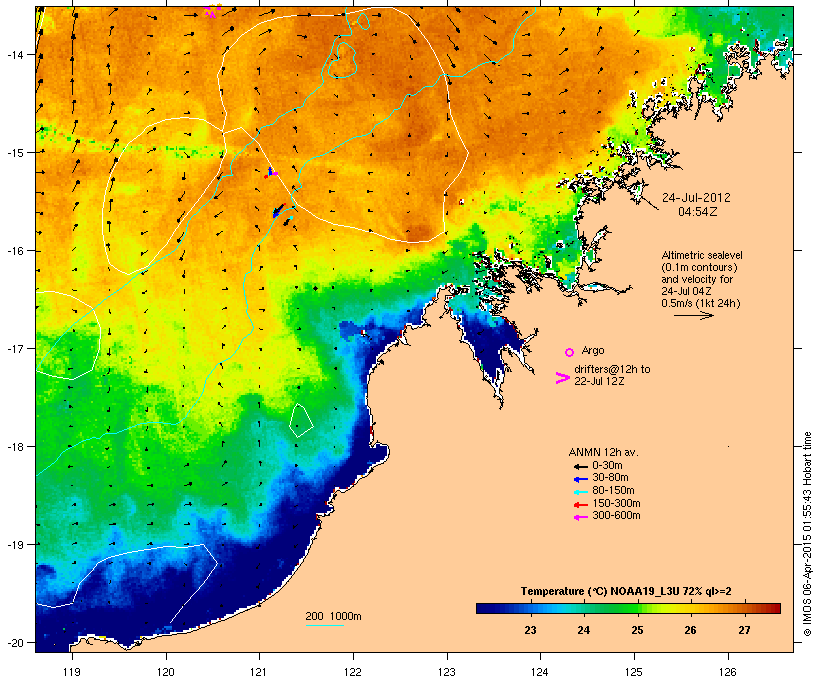820x680 pixels.
Task: Click longitude label 119 on the axis
Action: (x=72, y=672)
